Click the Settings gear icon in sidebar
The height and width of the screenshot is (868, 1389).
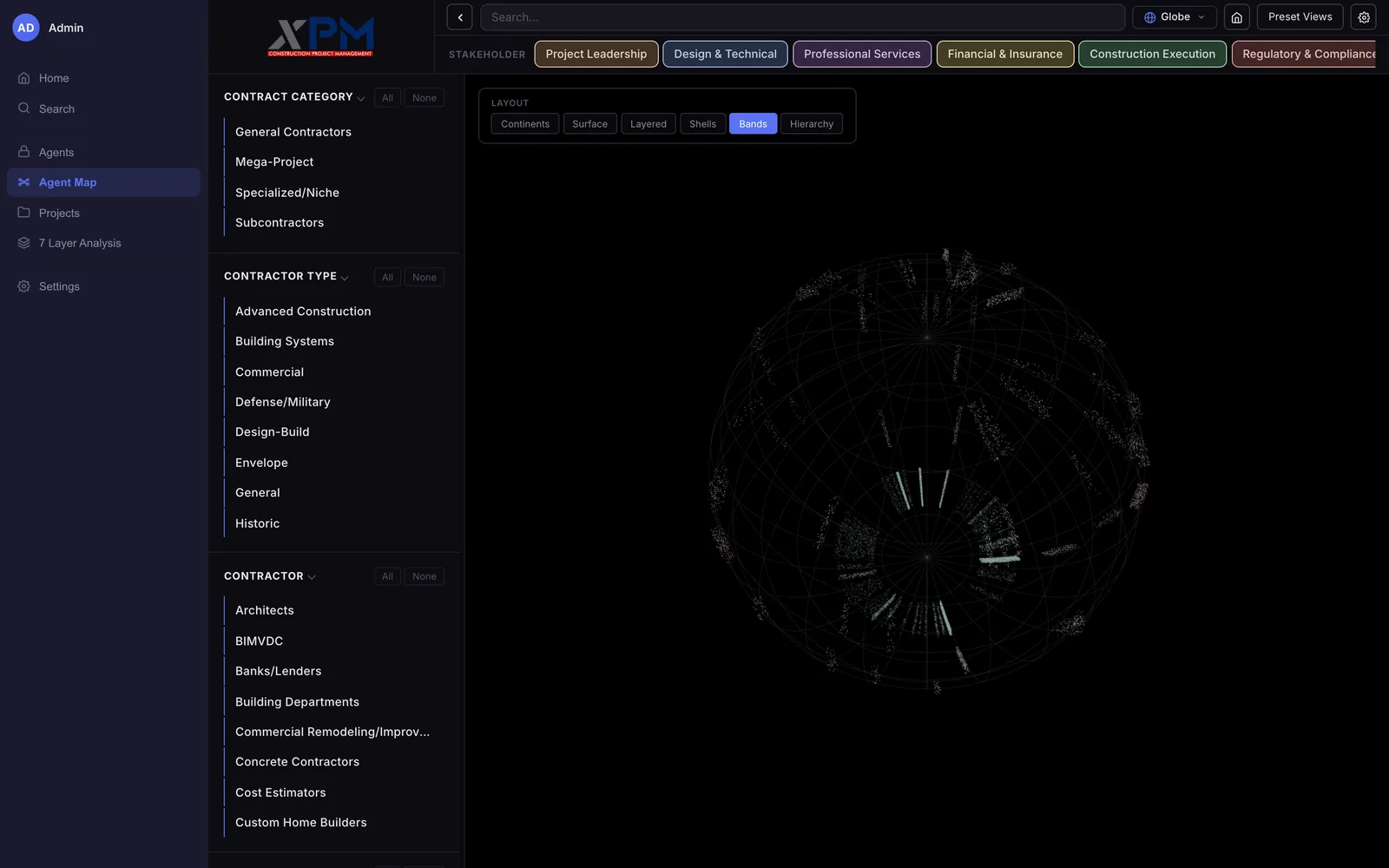pos(23,286)
